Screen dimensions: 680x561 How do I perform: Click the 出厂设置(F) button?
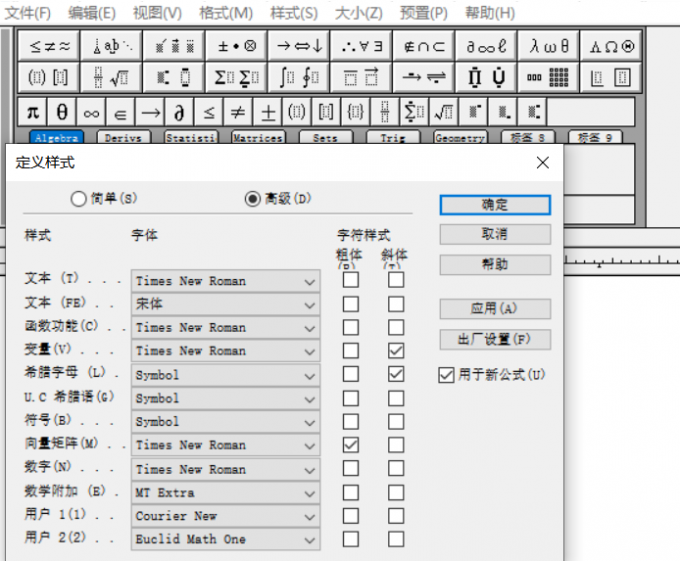click(x=495, y=339)
